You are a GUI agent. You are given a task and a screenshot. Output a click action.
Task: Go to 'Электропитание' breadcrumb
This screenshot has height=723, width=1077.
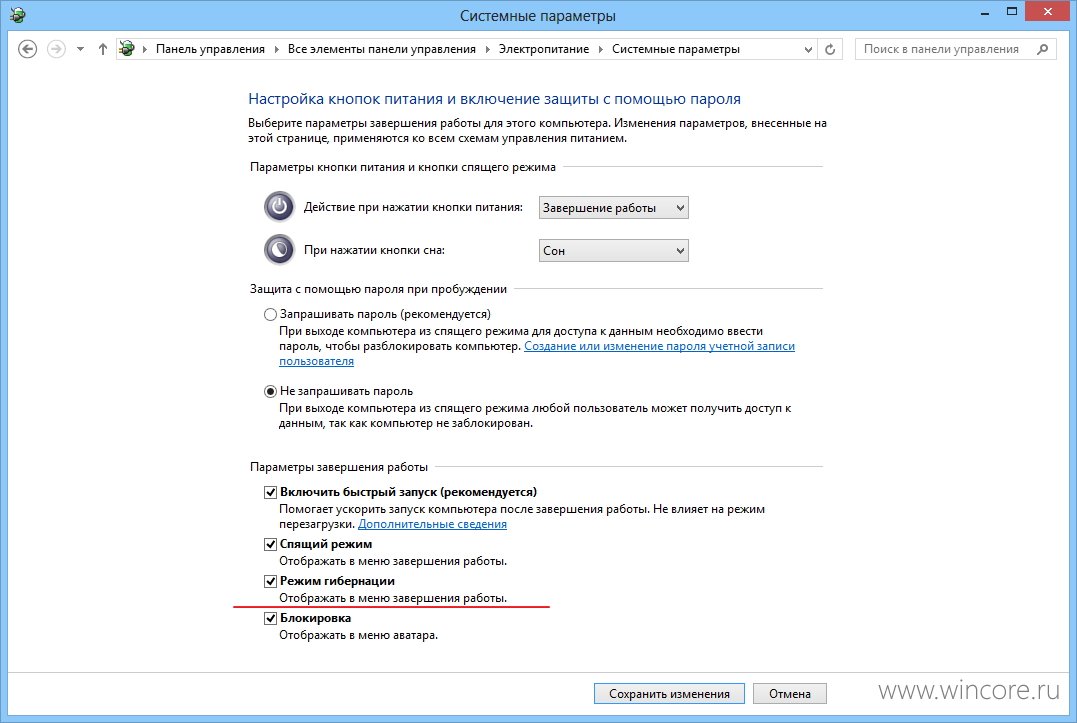tap(544, 49)
